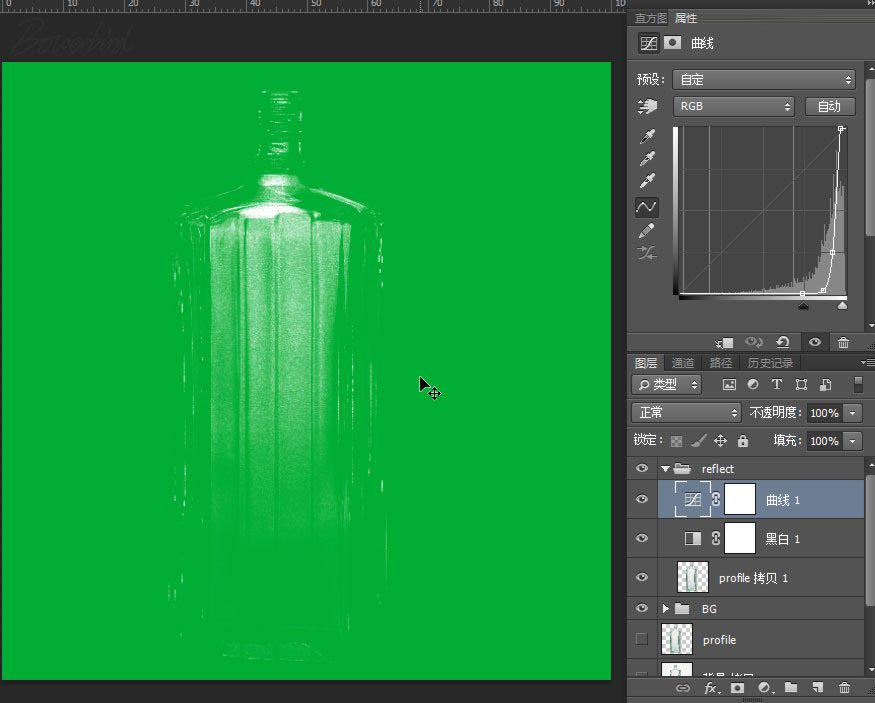Viewport: 875px width, 703px height.
Task: Click the 自动 button
Action: point(829,106)
